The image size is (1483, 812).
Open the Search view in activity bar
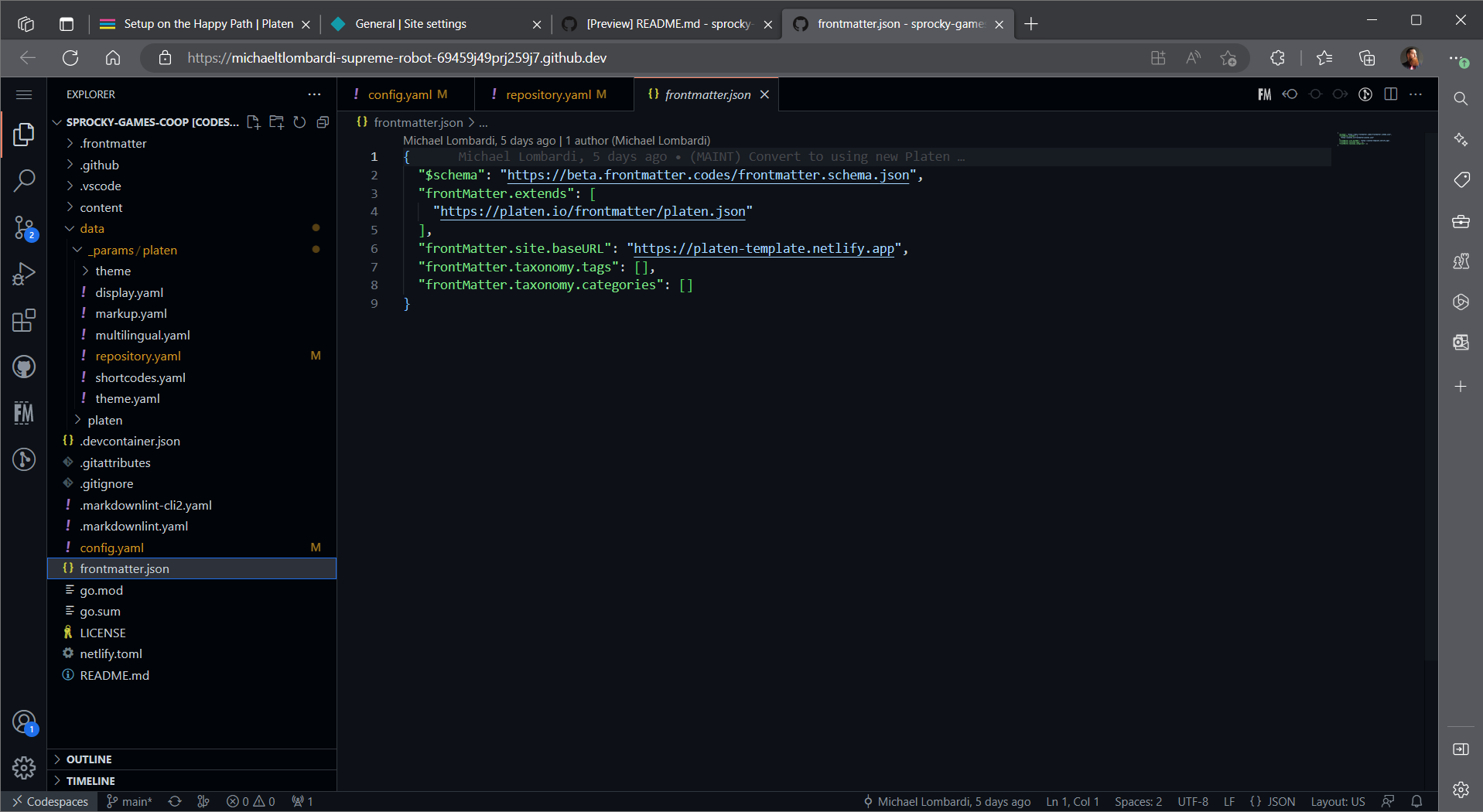point(24,181)
